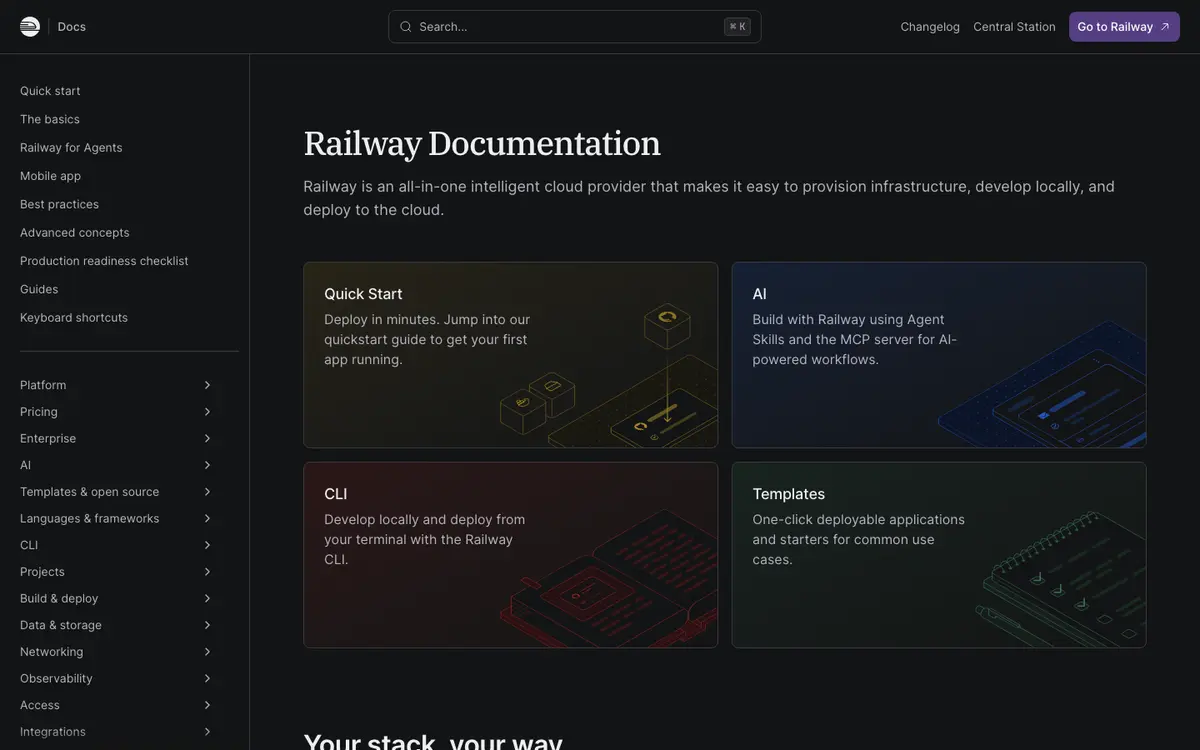Go to Railway for Agents
The width and height of the screenshot is (1200, 750).
tap(71, 148)
